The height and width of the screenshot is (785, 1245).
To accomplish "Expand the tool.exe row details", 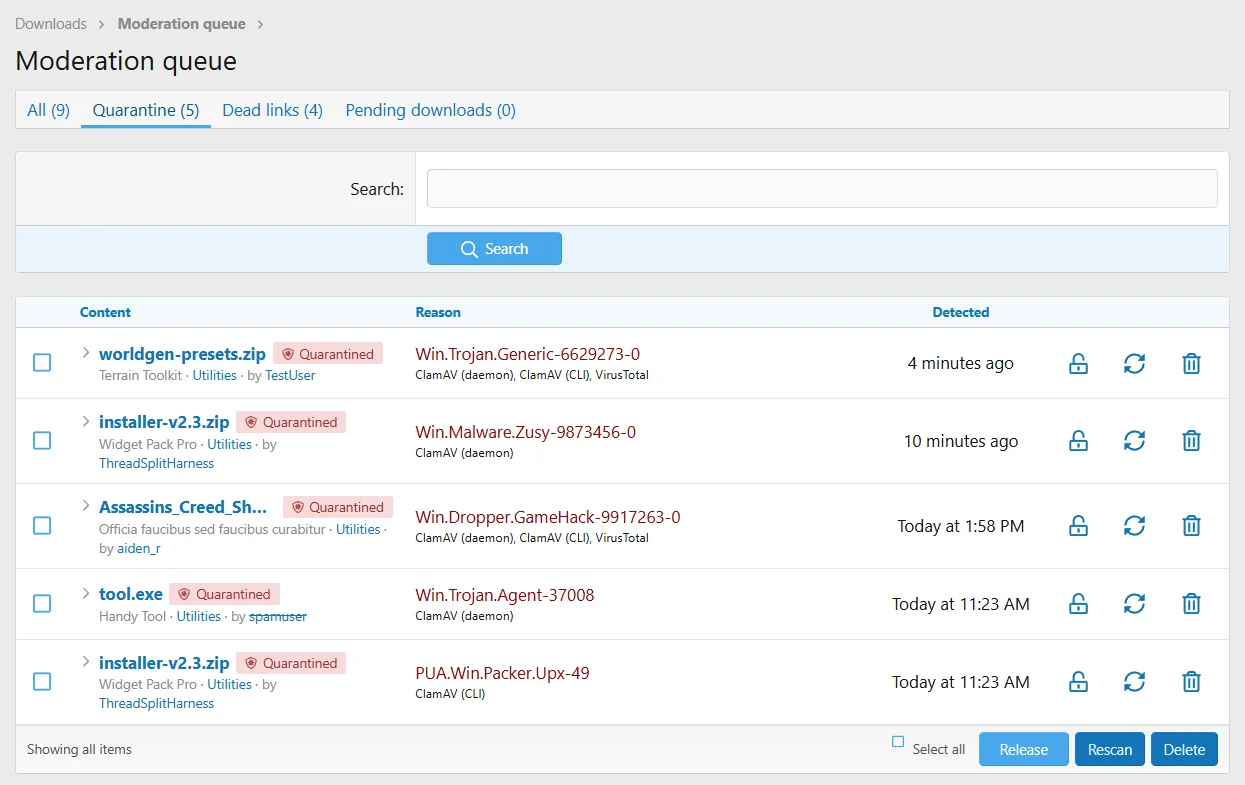I will click(x=86, y=593).
